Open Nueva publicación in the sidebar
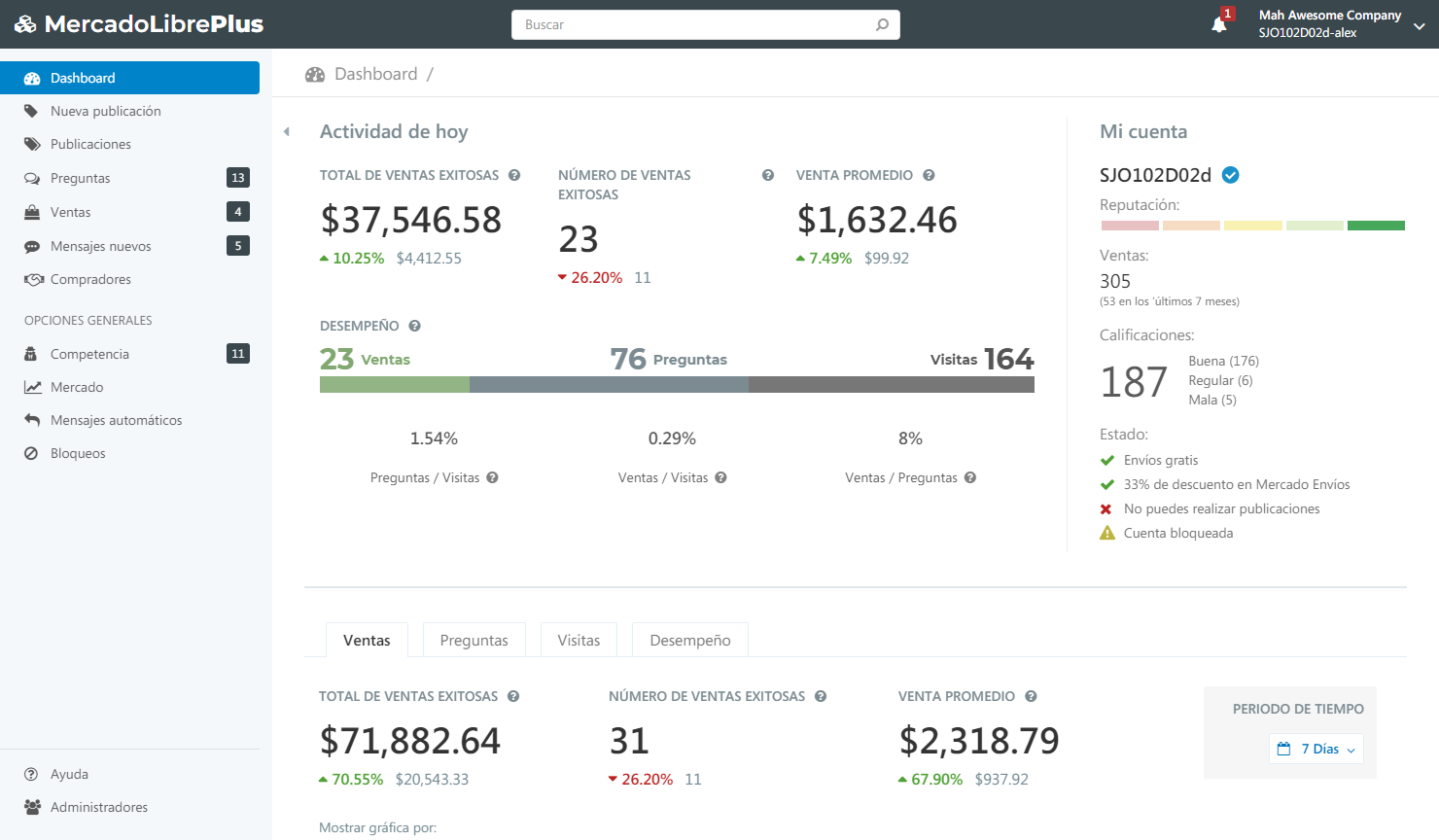Image resolution: width=1439 pixels, height=840 pixels. point(105,111)
